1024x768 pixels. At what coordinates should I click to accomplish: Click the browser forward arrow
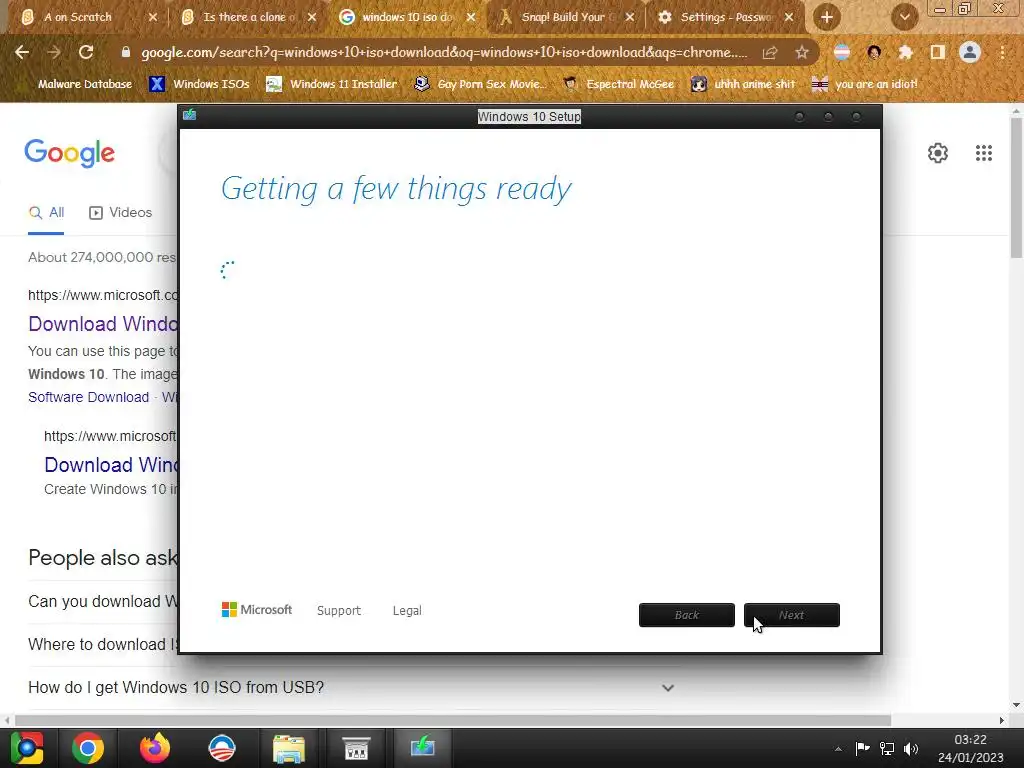click(54, 52)
